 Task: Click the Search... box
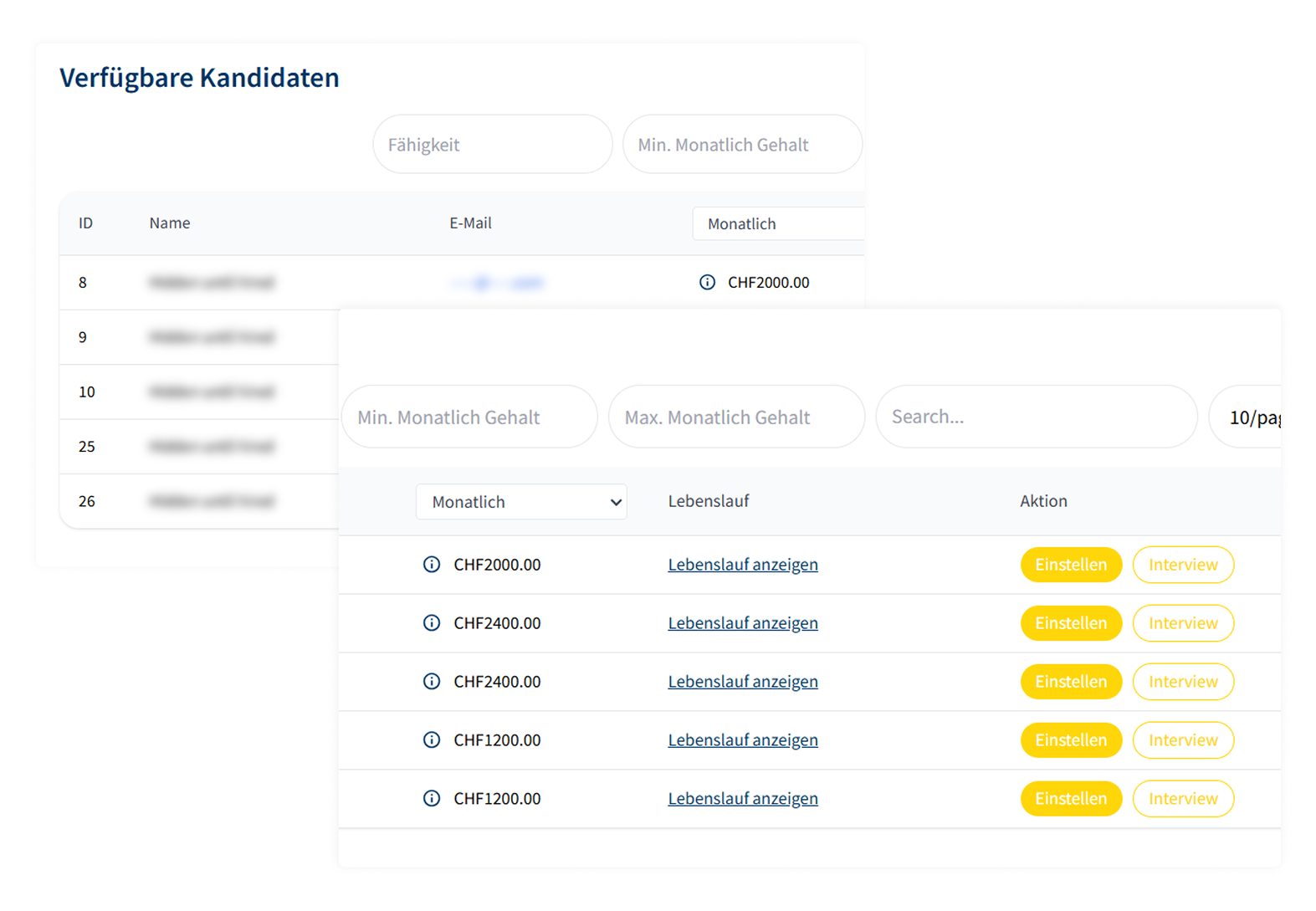click(x=1037, y=417)
